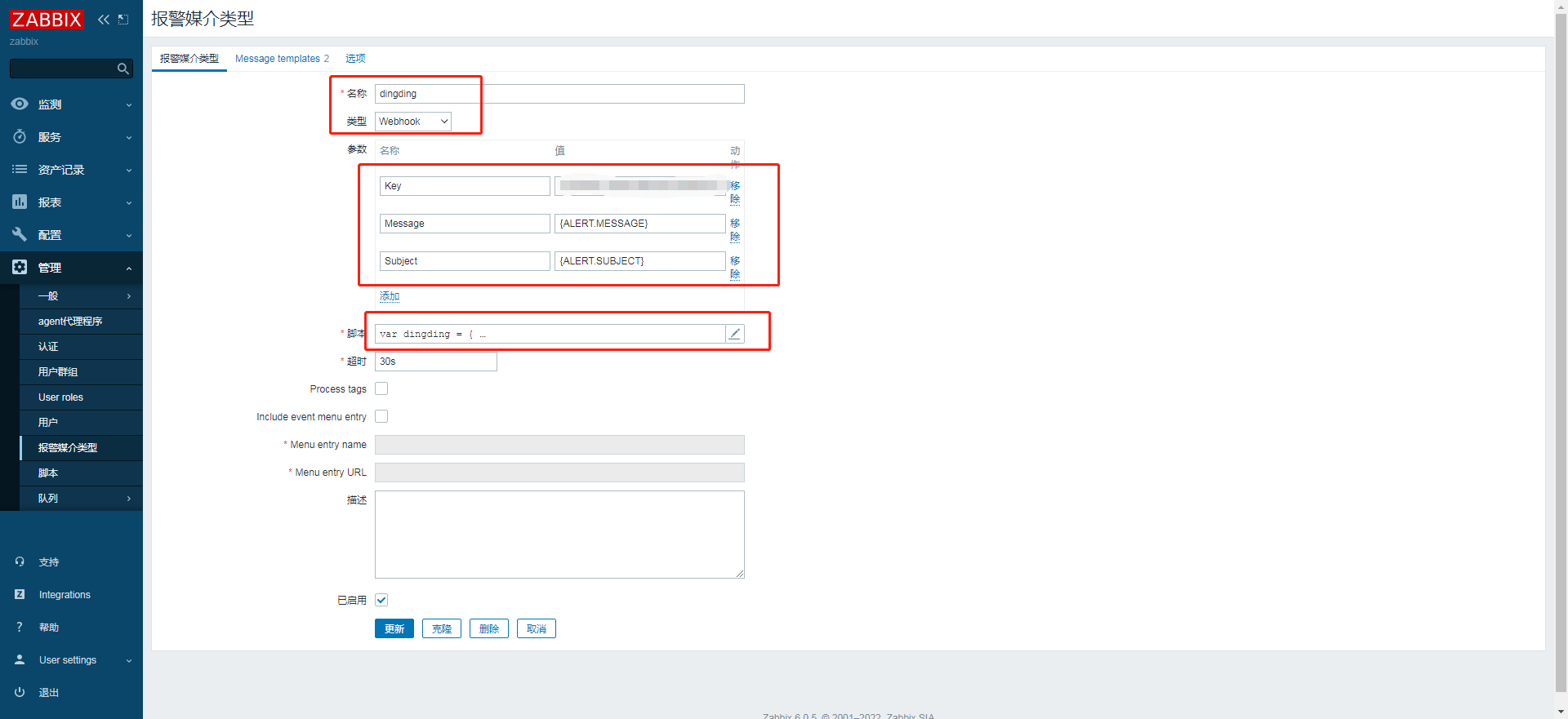
Task: Toggle sidebar hide mode icon
Action: [x=123, y=20]
